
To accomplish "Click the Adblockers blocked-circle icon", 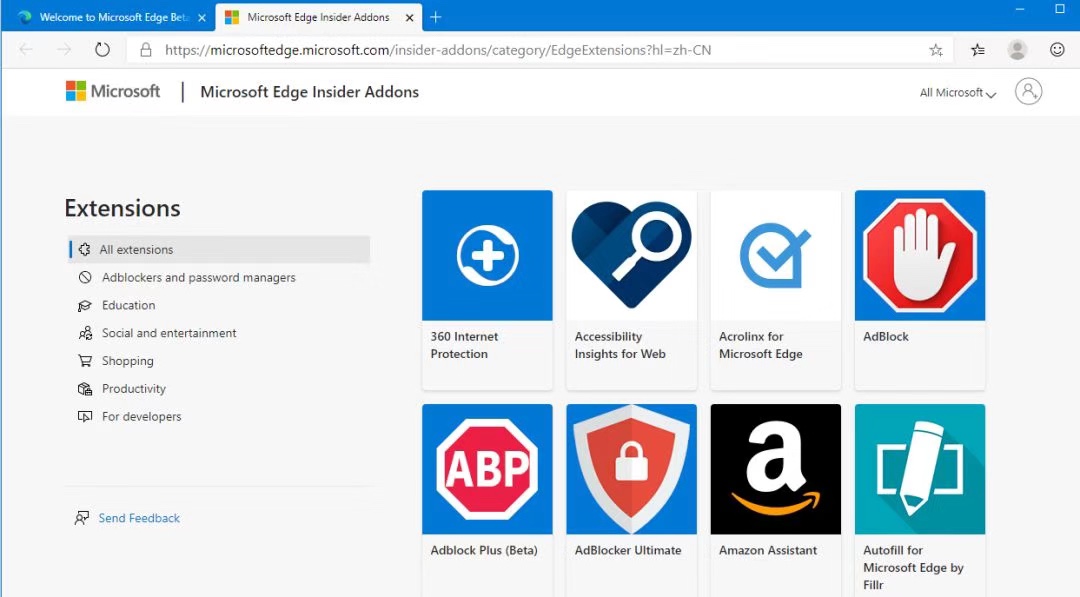I will click(x=85, y=277).
